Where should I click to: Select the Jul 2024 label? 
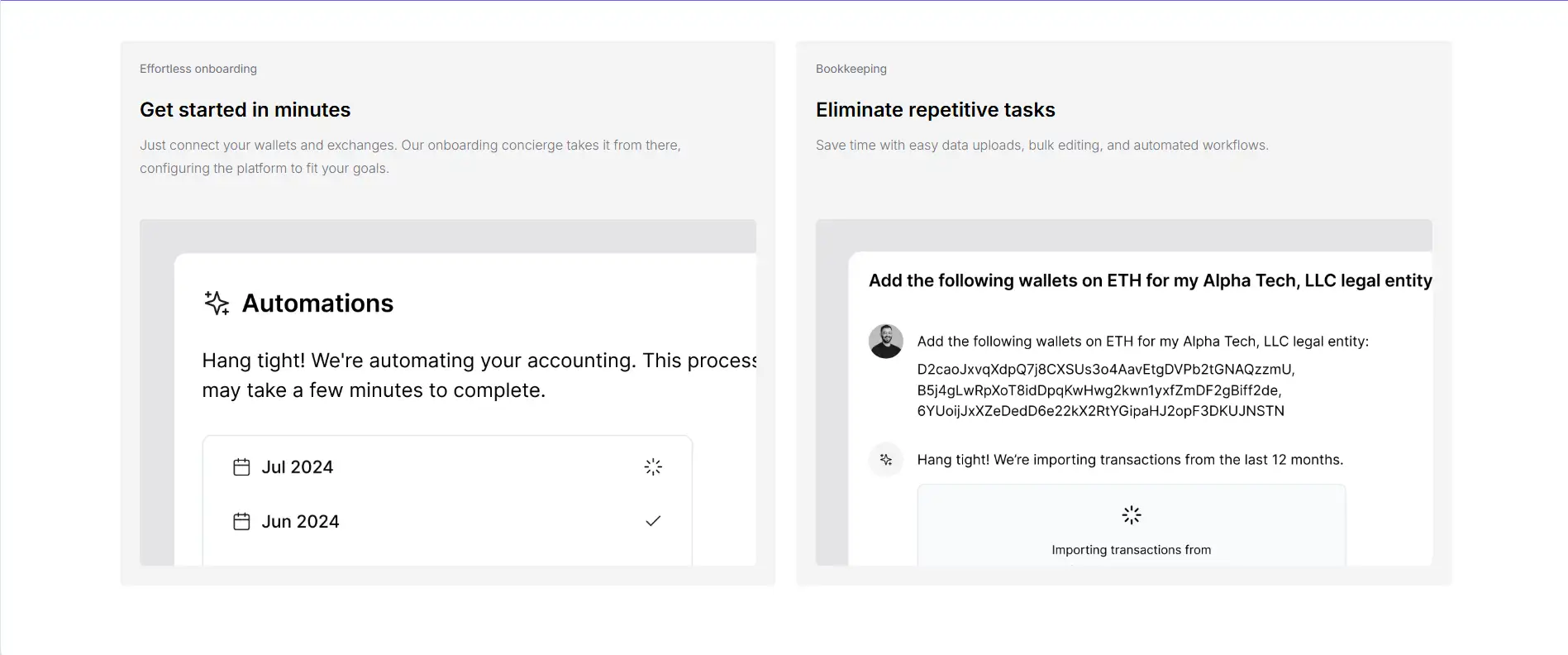297,467
